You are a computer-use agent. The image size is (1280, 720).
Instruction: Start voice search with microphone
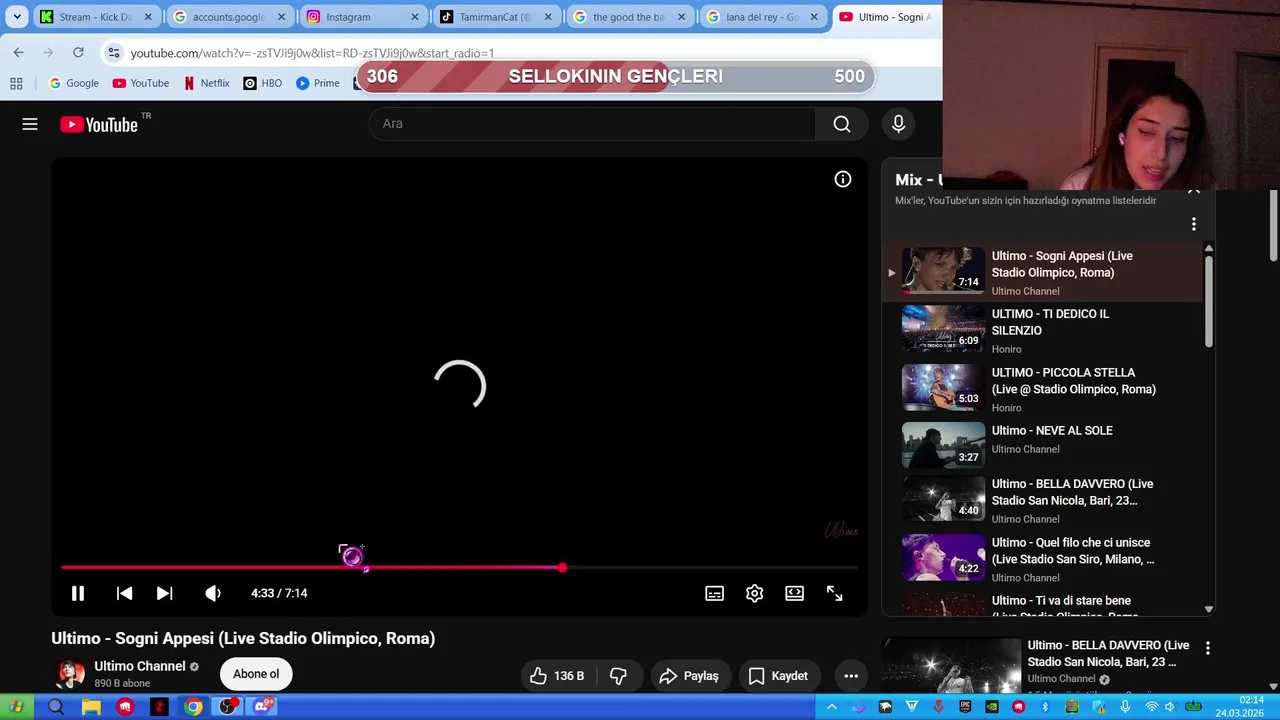pyautogui.click(x=898, y=123)
